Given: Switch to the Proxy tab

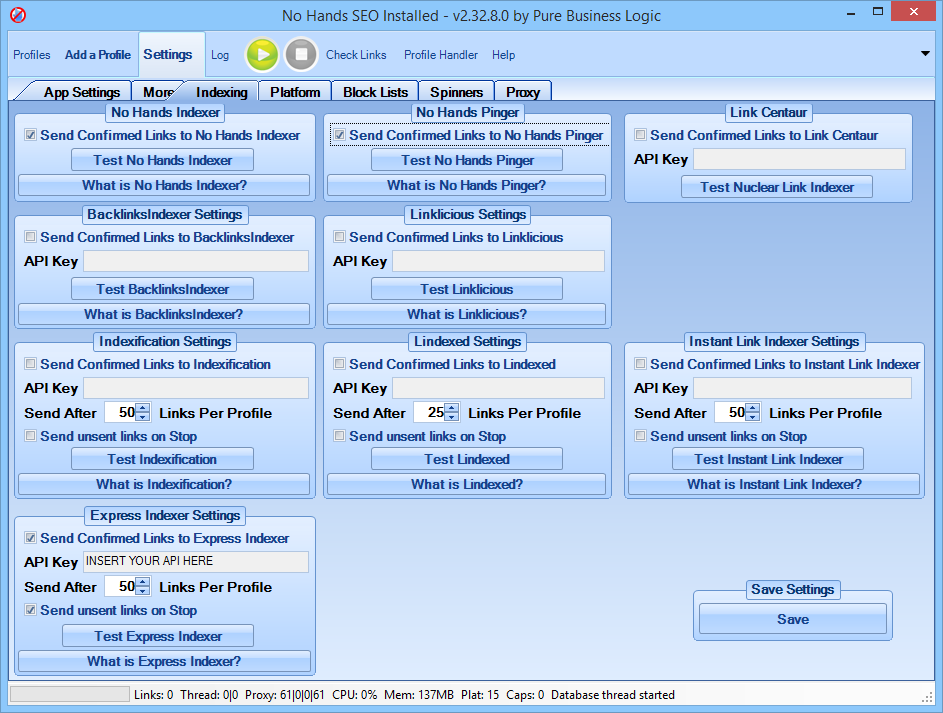Looking at the screenshot, I should pos(523,92).
